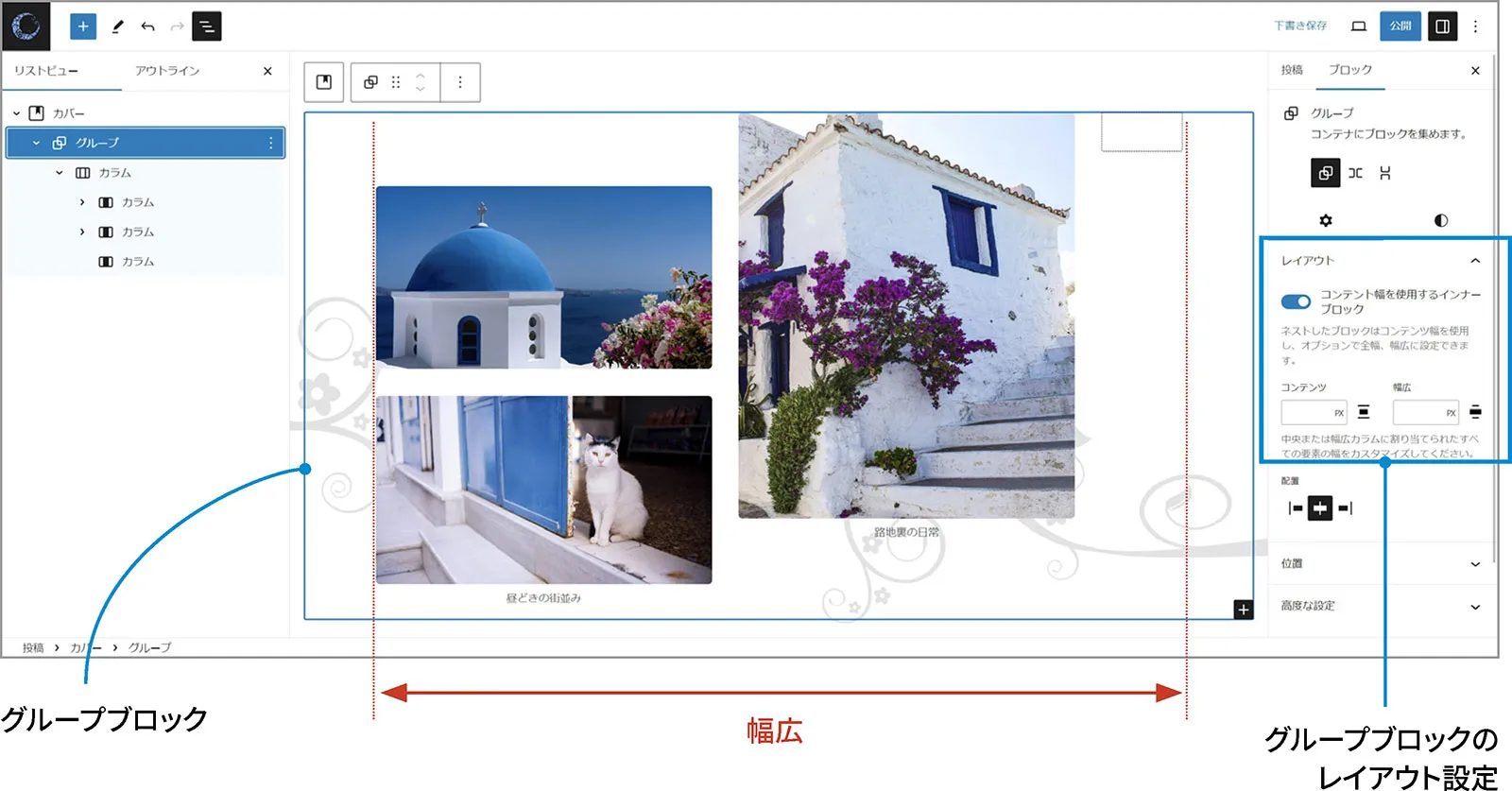Switch to the 投稿 sidebar tab

[1292, 70]
